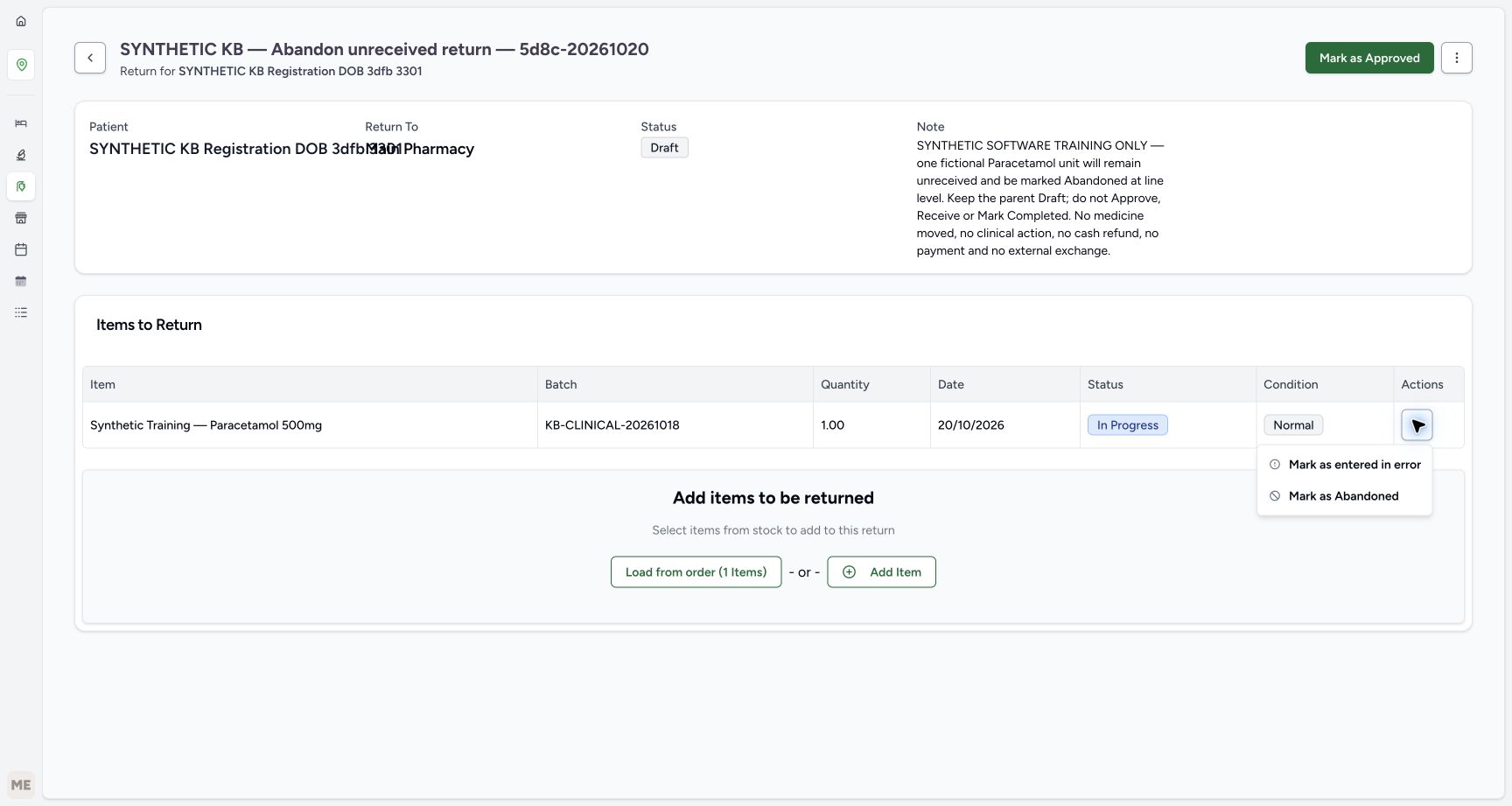The width and height of the screenshot is (1512, 806).
Task: Choose Mark as entered in error
Action: 1345,465
